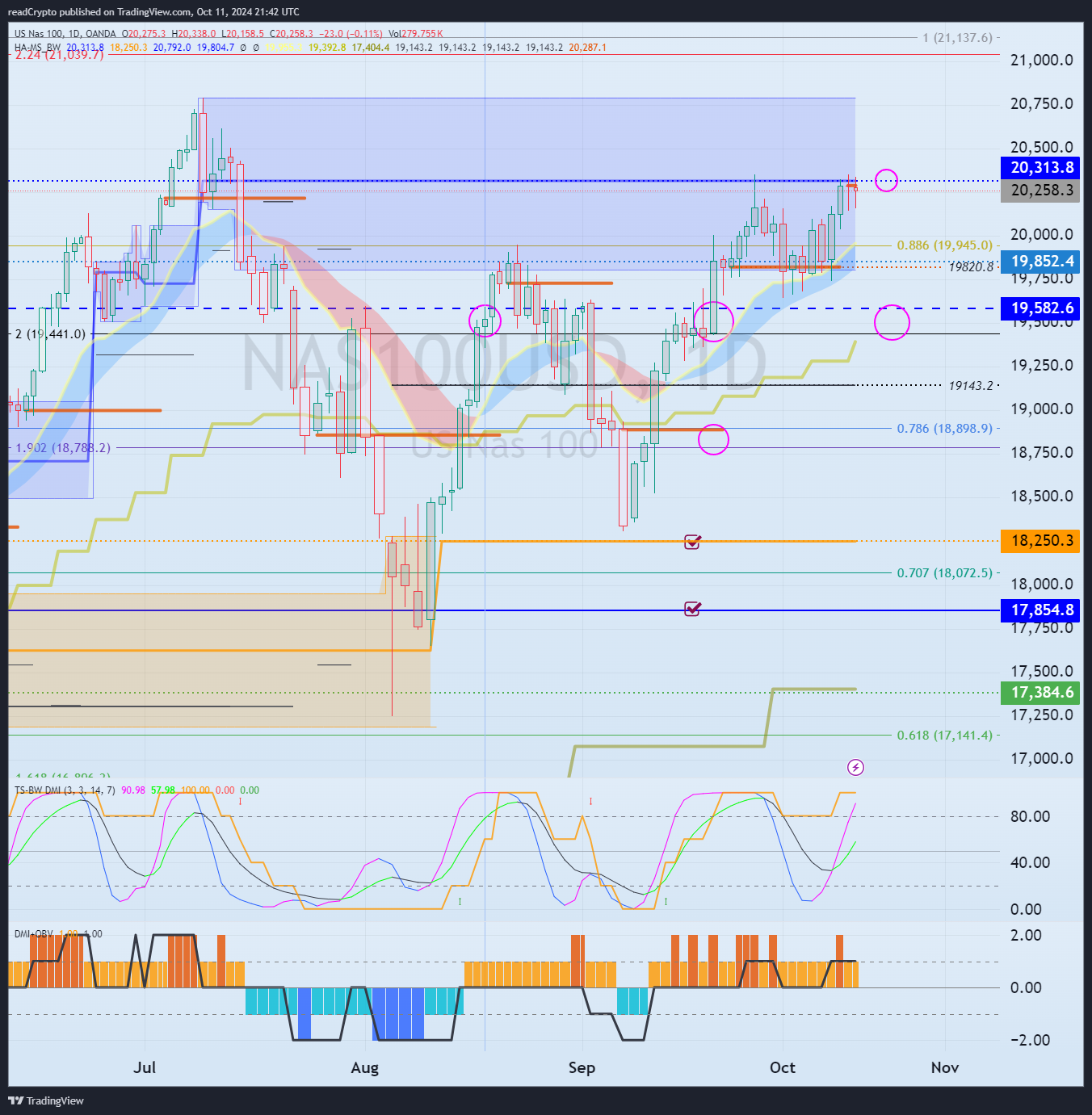Click the 21,000.0 tick on the price axis
Viewport: 1092px width, 1115px height.
(x=1042, y=61)
